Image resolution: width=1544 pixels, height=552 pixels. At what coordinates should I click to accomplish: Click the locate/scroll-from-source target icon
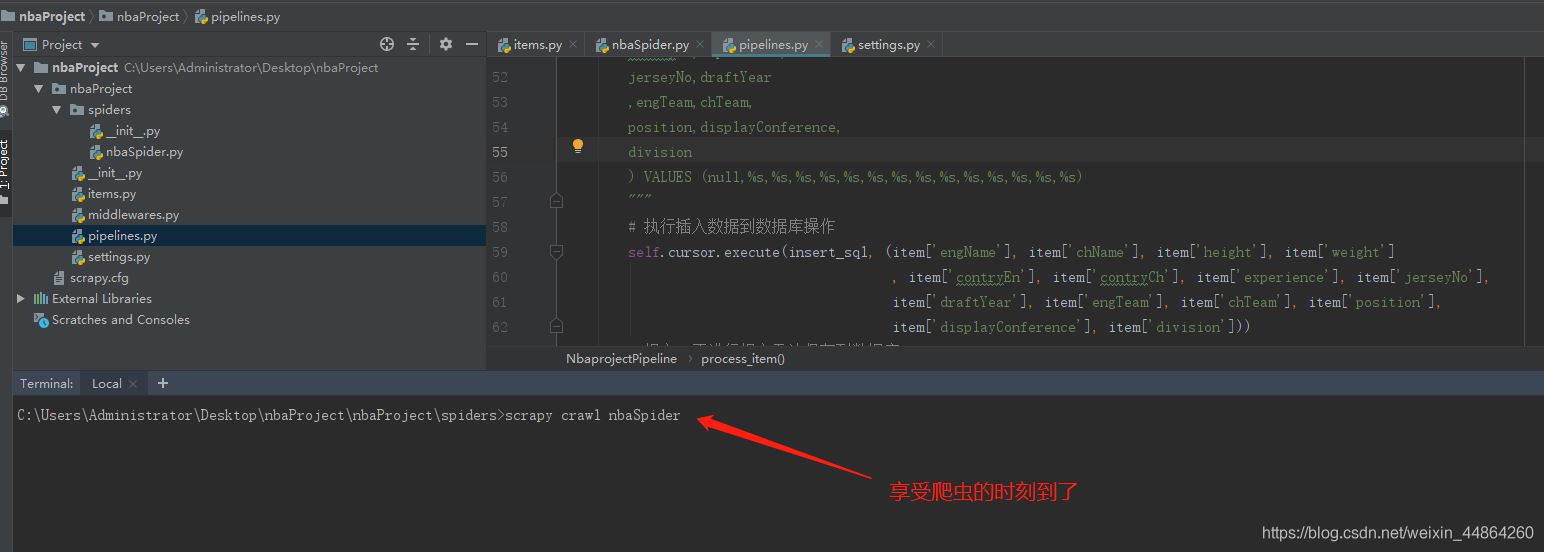pos(387,44)
